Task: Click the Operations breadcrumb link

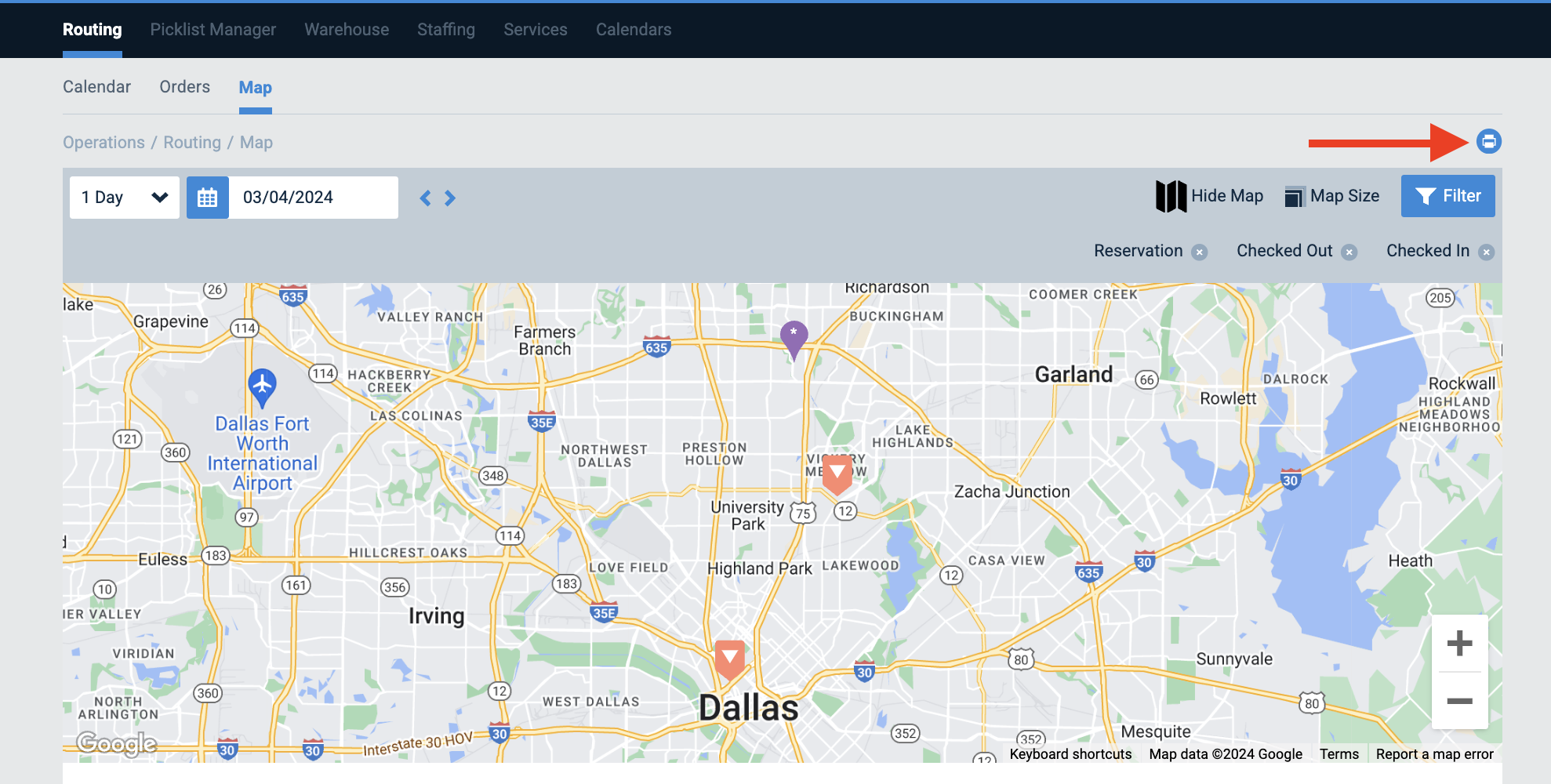Action: coord(104,143)
